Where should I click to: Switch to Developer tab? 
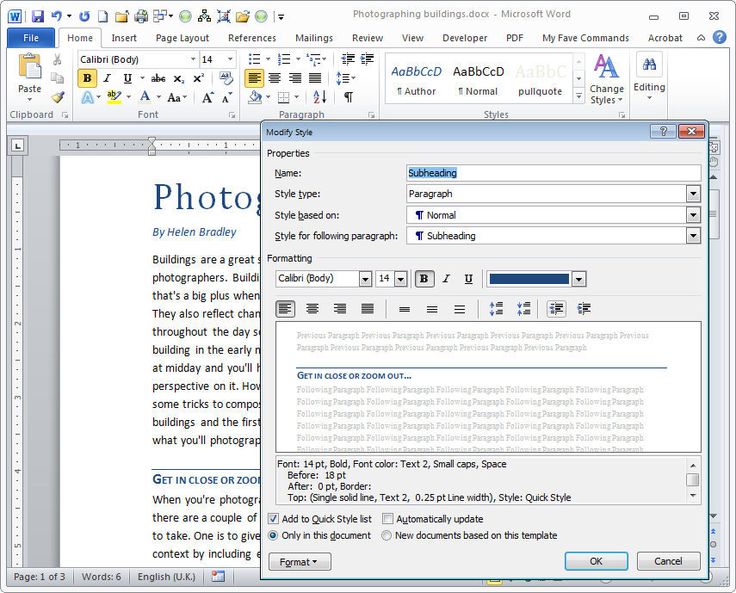point(465,38)
